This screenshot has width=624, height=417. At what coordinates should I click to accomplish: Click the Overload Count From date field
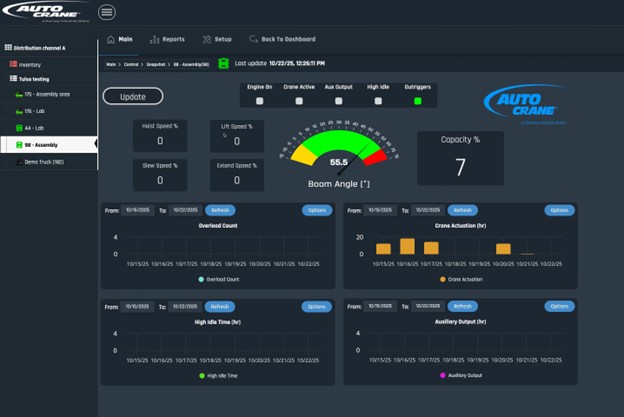click(x=138, y=210)
